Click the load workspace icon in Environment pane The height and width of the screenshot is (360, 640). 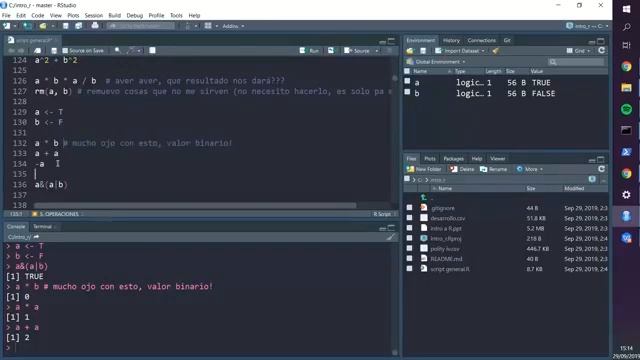coord(410,51)
